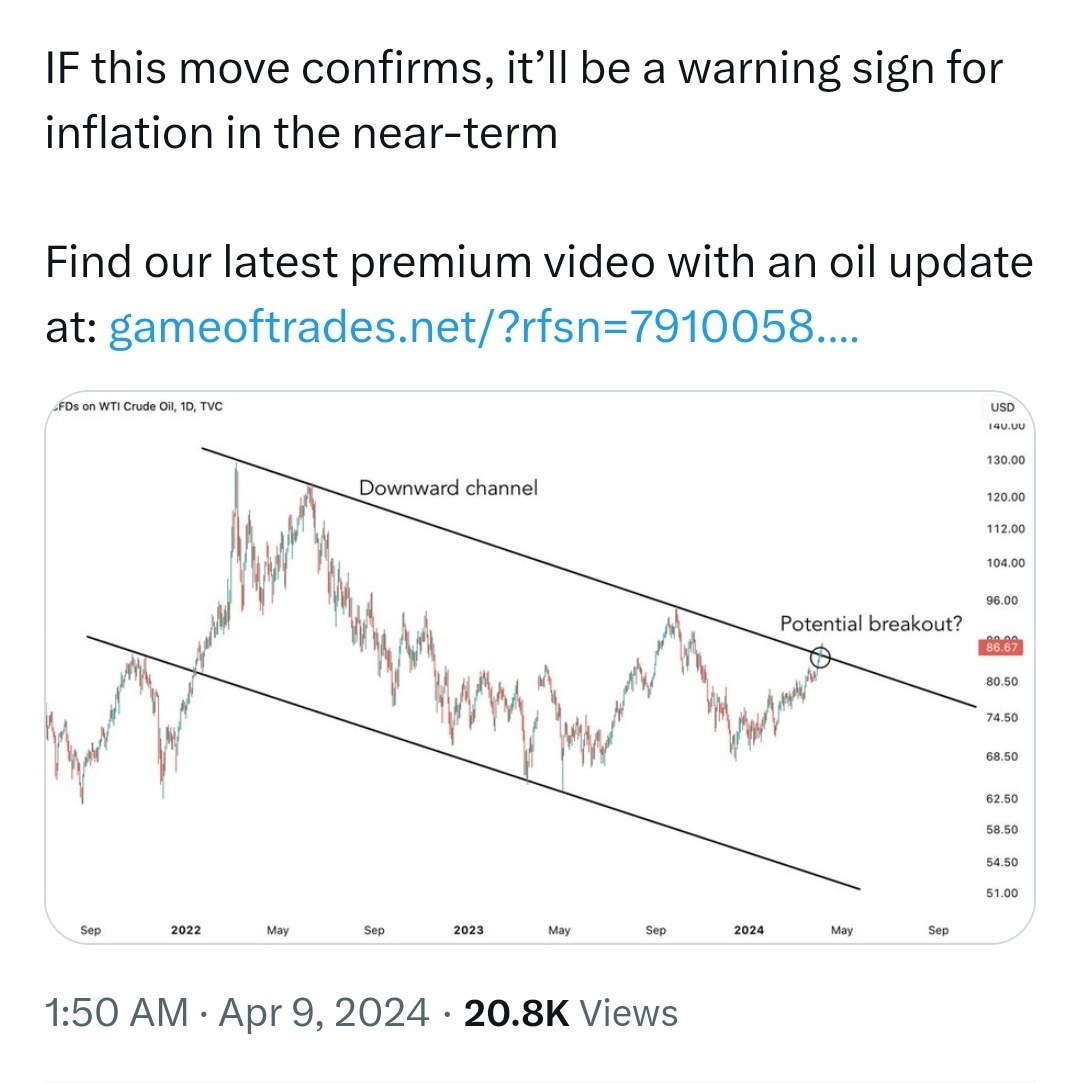1080x1083 pixels.
Task: Click the 'IF this move confirms' tweet text
Action: pyautogui.click(x=523, y=100)
